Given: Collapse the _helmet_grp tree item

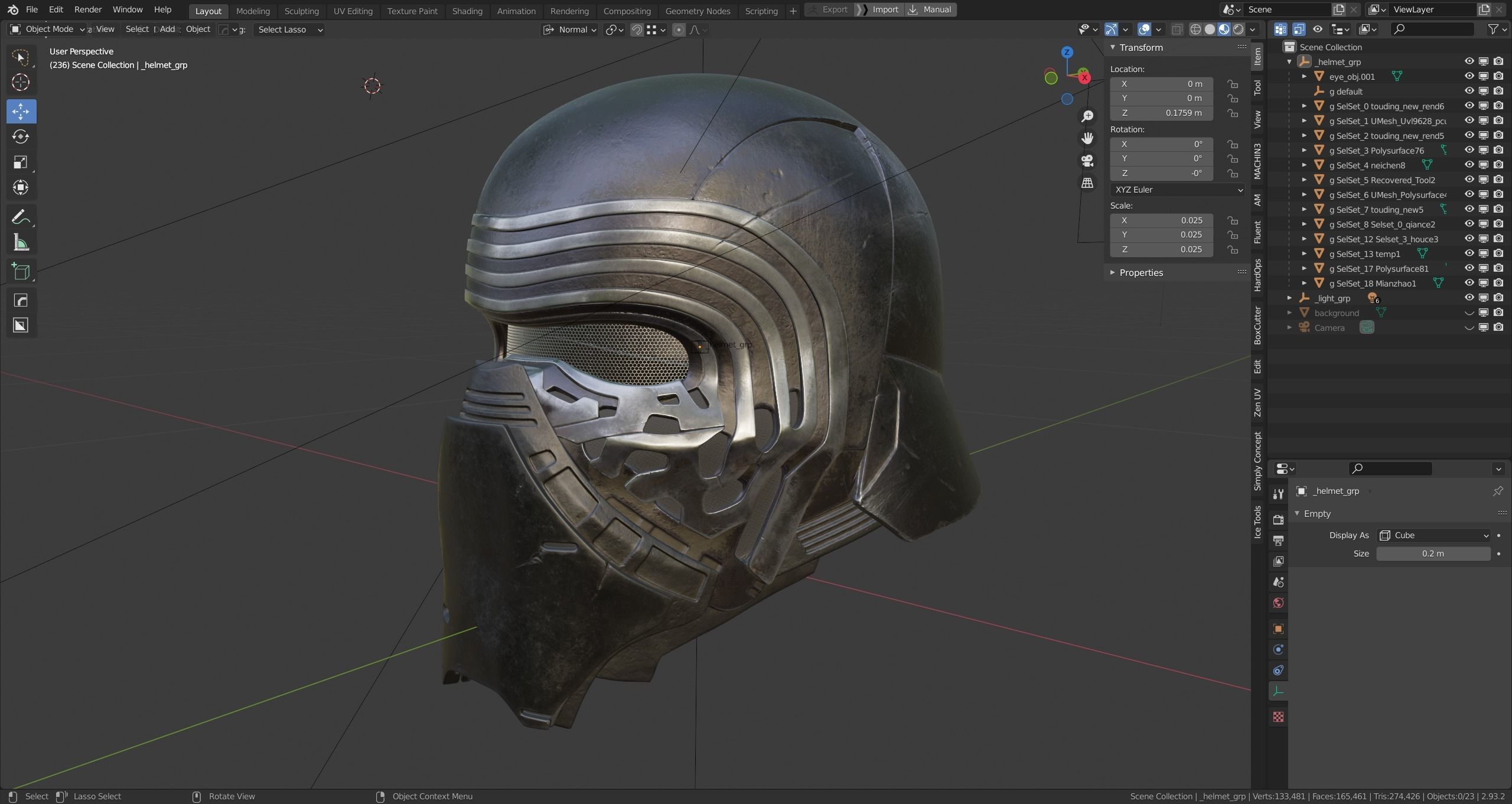Looking at the screenshot, I should 1289,61.
